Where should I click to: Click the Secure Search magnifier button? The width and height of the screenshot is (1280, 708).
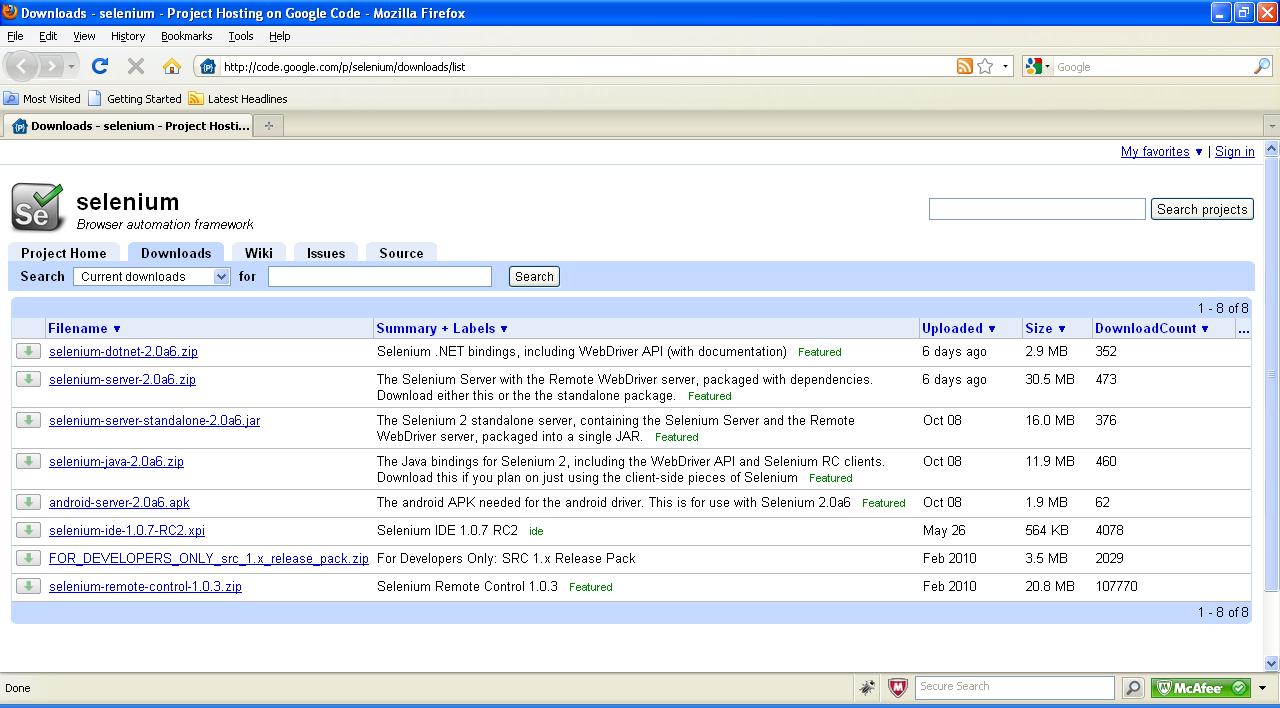[1133, 688]
